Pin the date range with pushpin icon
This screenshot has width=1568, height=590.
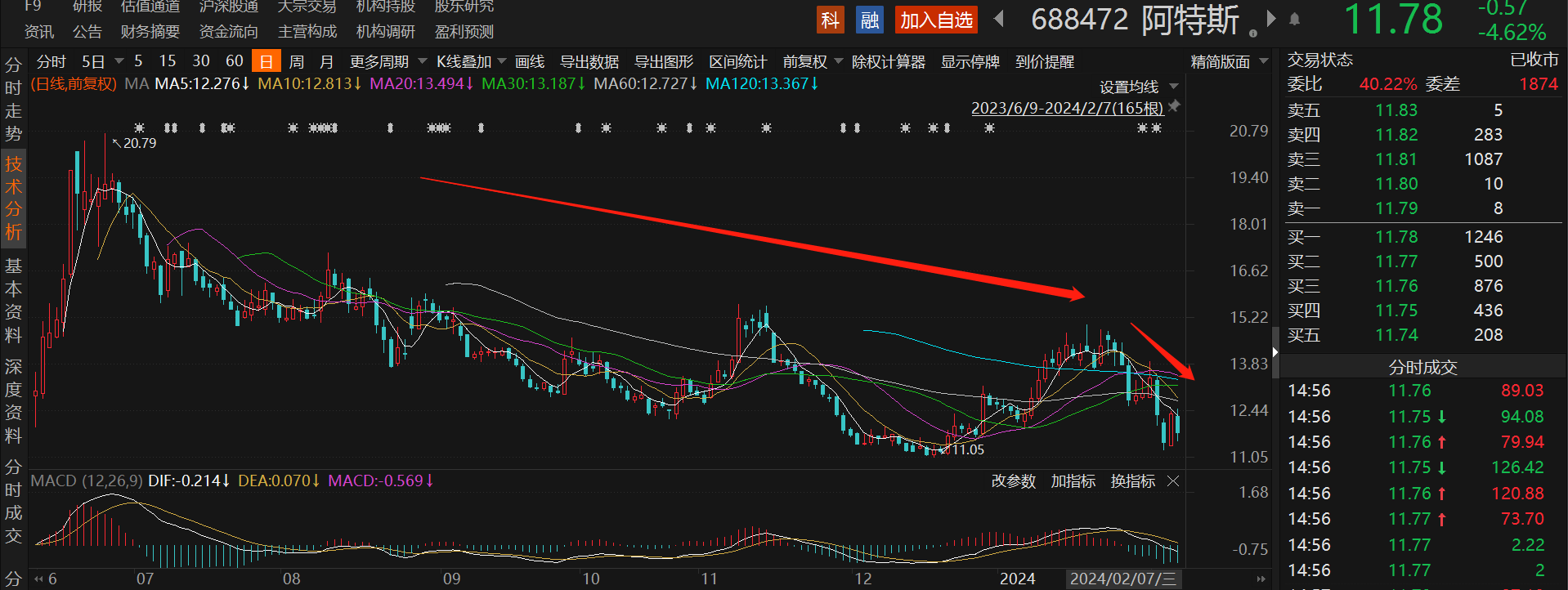click(1175, 106)
